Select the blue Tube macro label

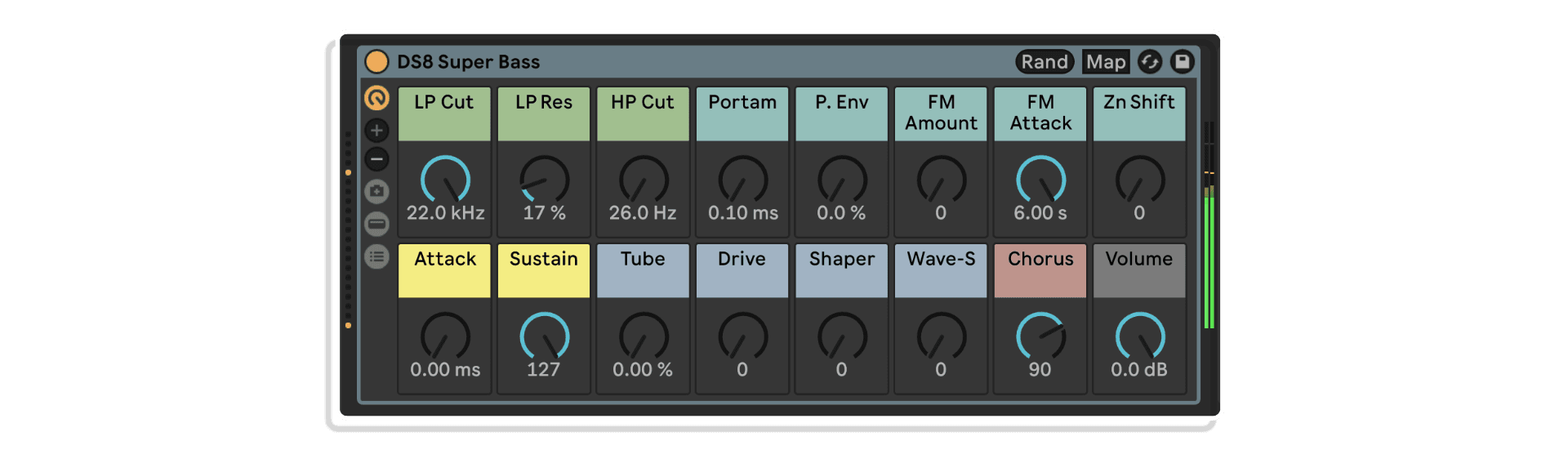coord(643,270)
